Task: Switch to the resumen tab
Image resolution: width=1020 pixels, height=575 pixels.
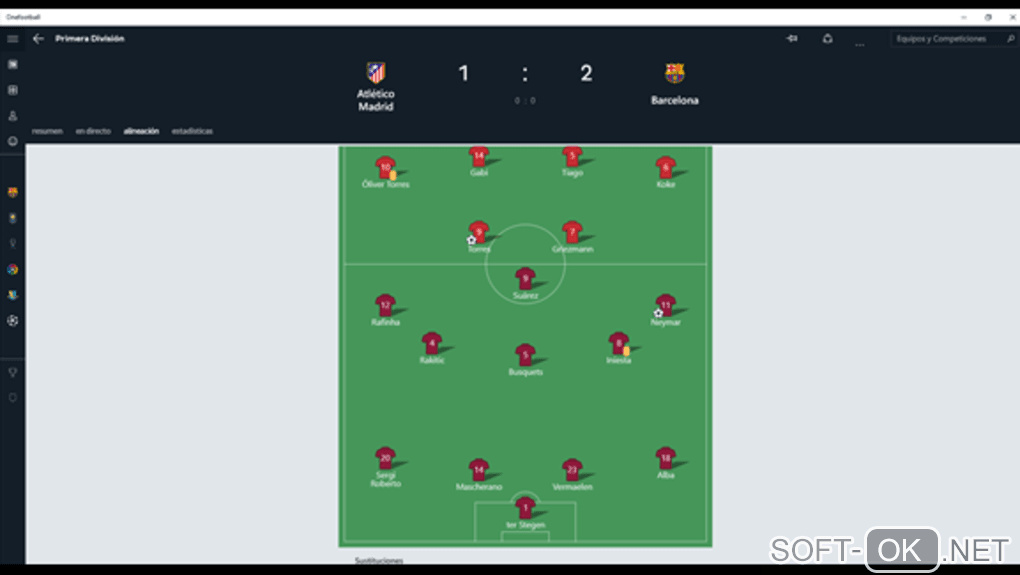Action: [x=47, y=131]
